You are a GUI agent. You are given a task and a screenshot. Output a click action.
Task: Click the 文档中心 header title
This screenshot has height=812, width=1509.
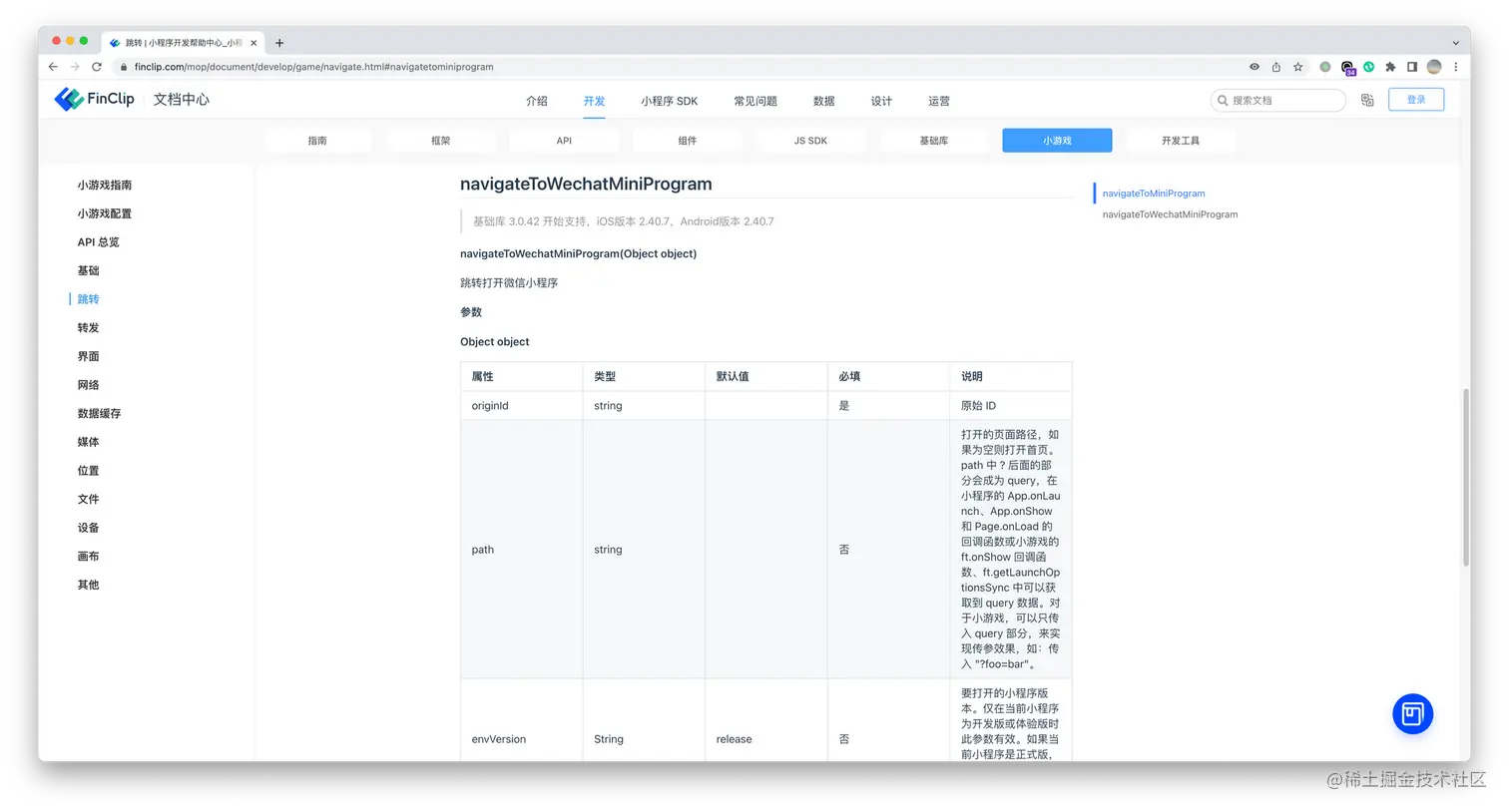tap(182, 99)
